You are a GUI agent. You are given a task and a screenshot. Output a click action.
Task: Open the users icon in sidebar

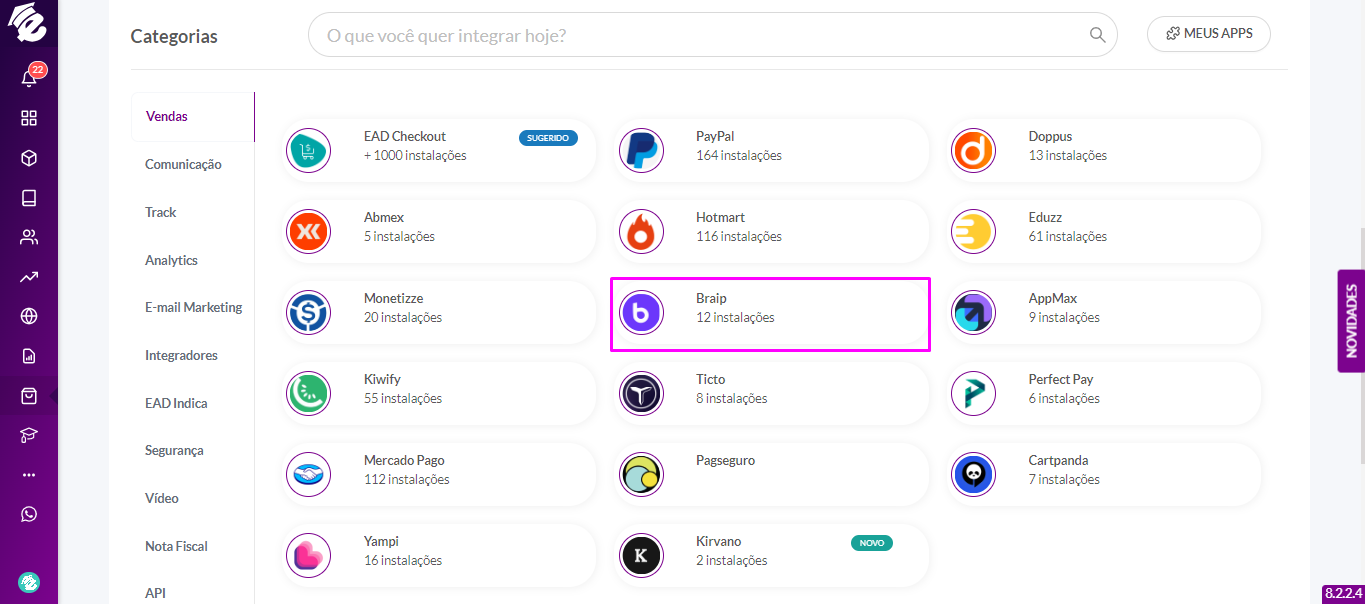click(29, 237)
